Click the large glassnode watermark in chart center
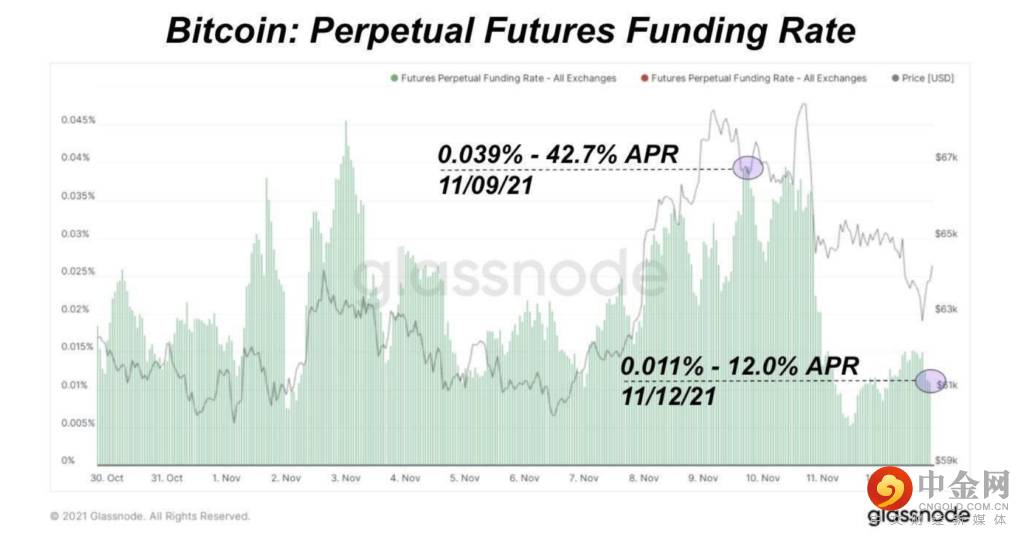Screen dimensions: 1024x538 click(512, 274)
